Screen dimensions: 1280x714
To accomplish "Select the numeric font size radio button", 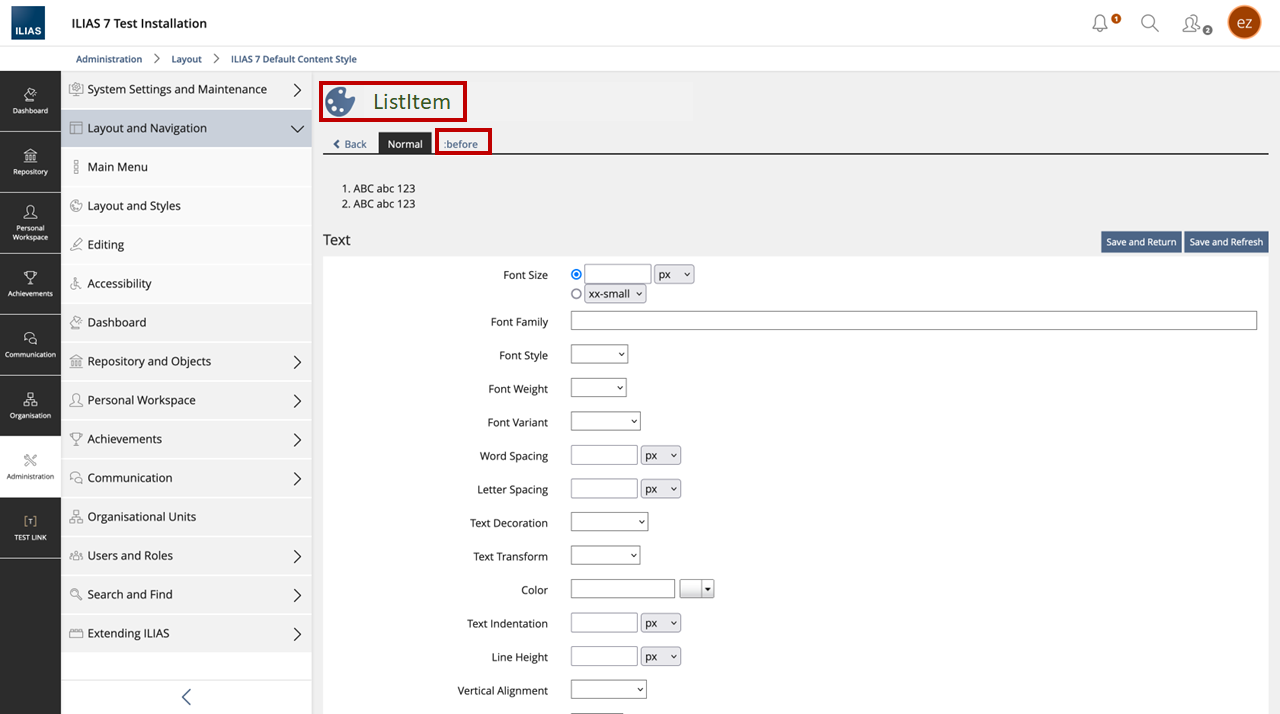I will click(x=576, y=274).
